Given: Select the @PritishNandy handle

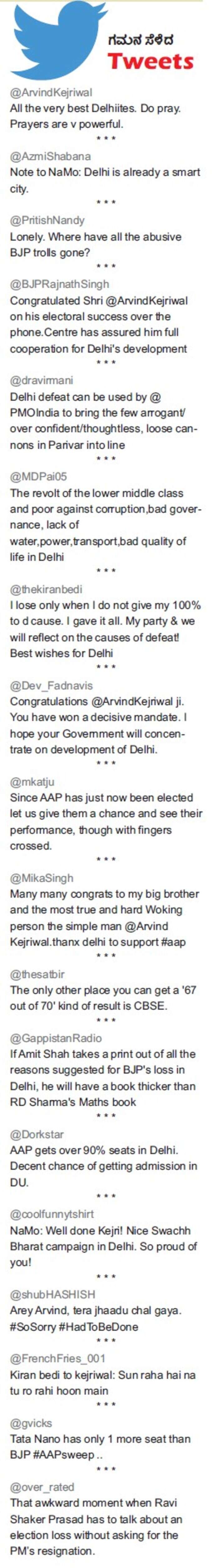Looking at the screenshot, I should [47, 220].
